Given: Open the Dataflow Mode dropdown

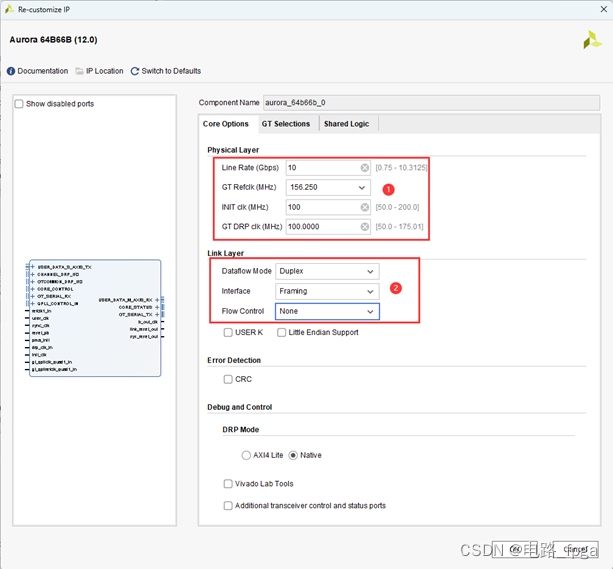Looking at the screenshot, I should 327,271.
